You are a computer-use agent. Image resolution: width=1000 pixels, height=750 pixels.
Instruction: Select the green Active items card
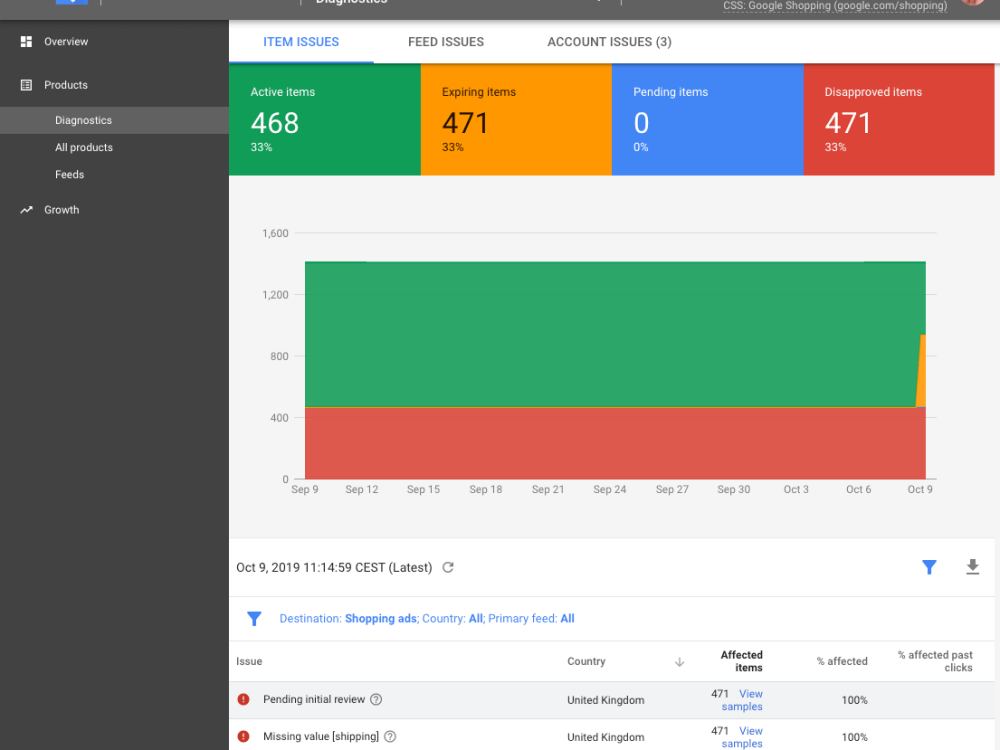(x=325, y=119)
